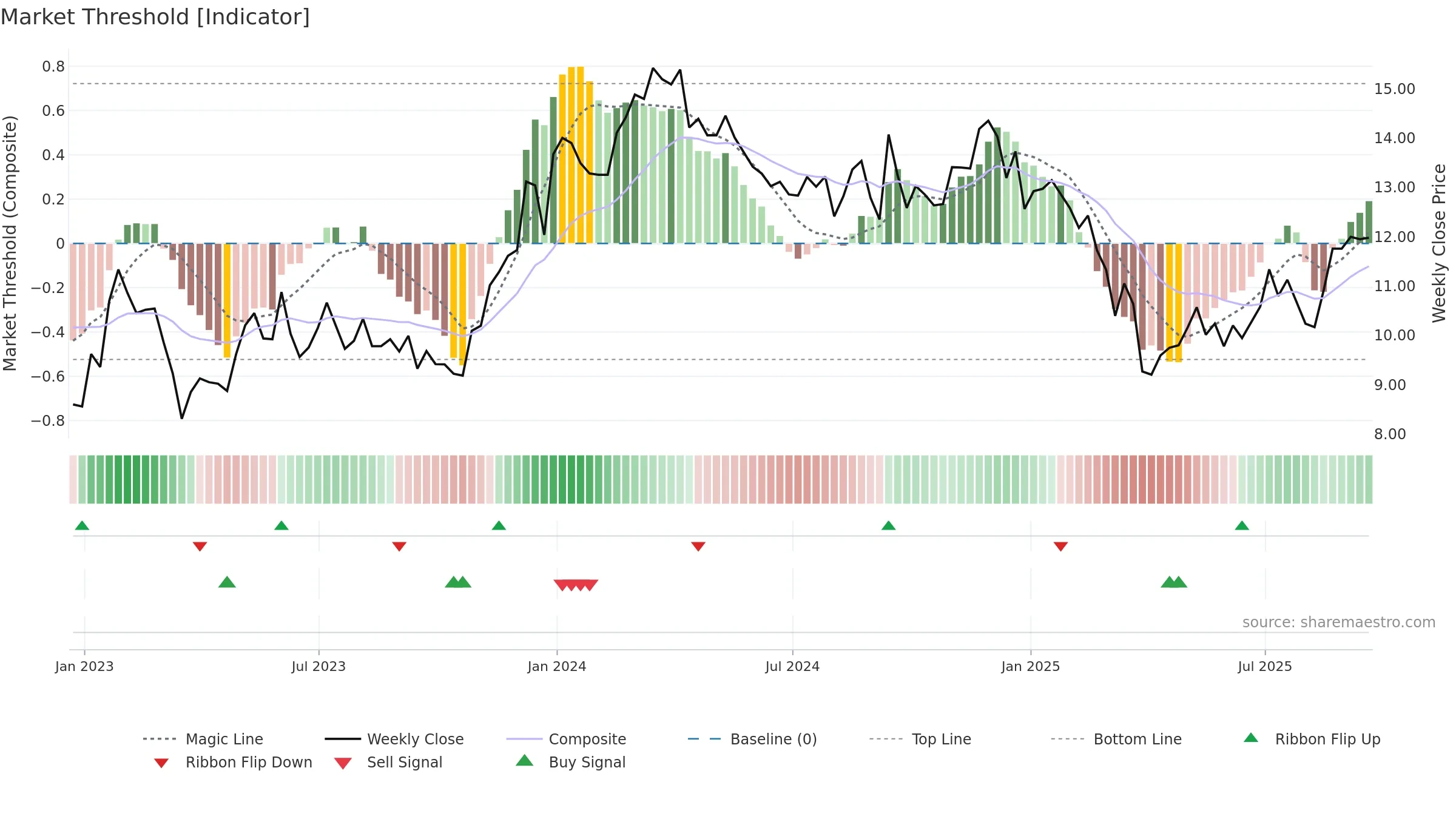Click the ribbon flip up marker just before Jul 2025
This screenshot has height=819, width=1456.
tap(1242, 525)
